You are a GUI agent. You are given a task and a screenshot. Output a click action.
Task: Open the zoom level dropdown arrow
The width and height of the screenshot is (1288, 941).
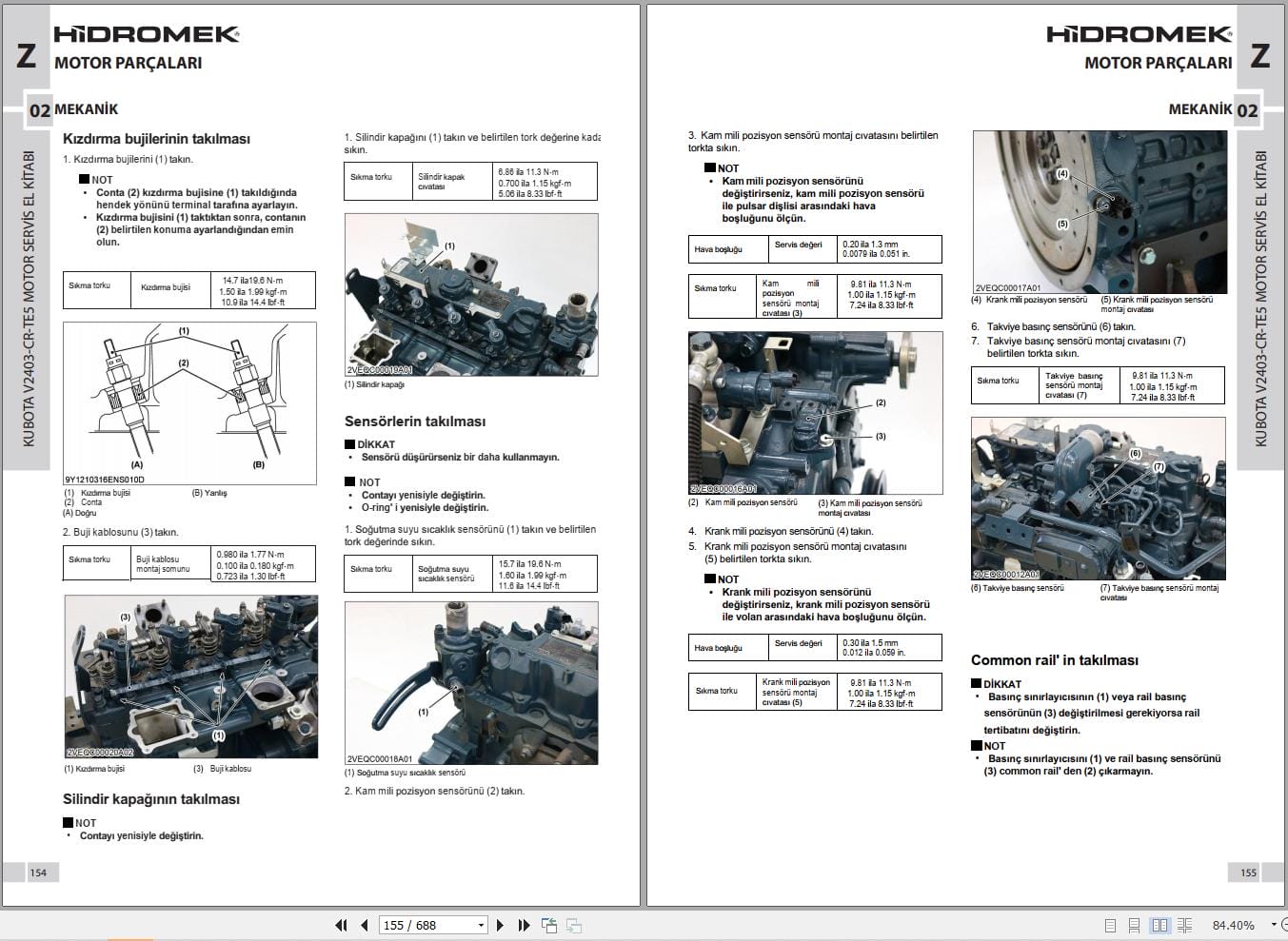pos(1274,925)
